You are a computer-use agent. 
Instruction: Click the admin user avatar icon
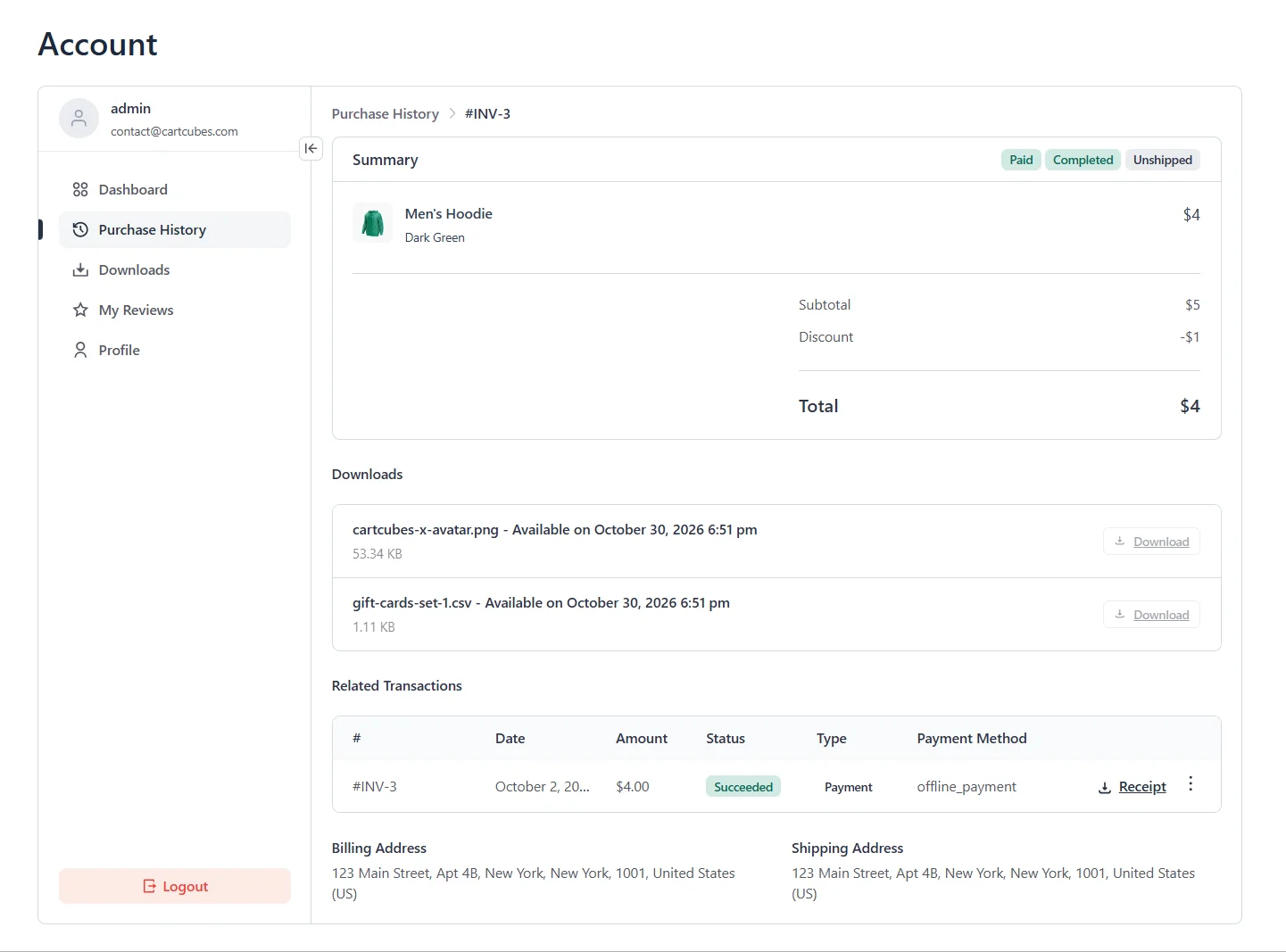79,118
